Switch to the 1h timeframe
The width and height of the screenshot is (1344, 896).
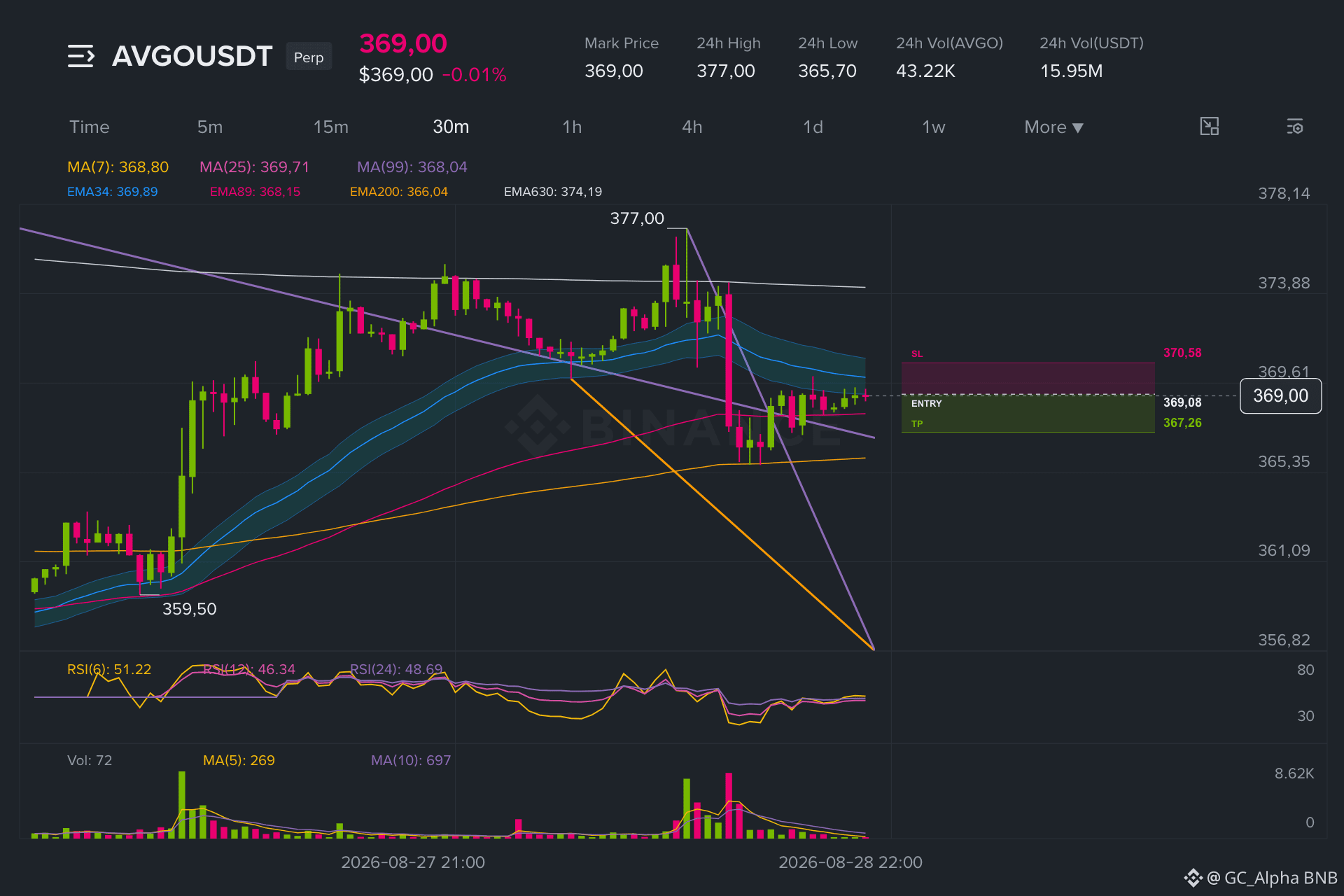[x=572, y=127]
